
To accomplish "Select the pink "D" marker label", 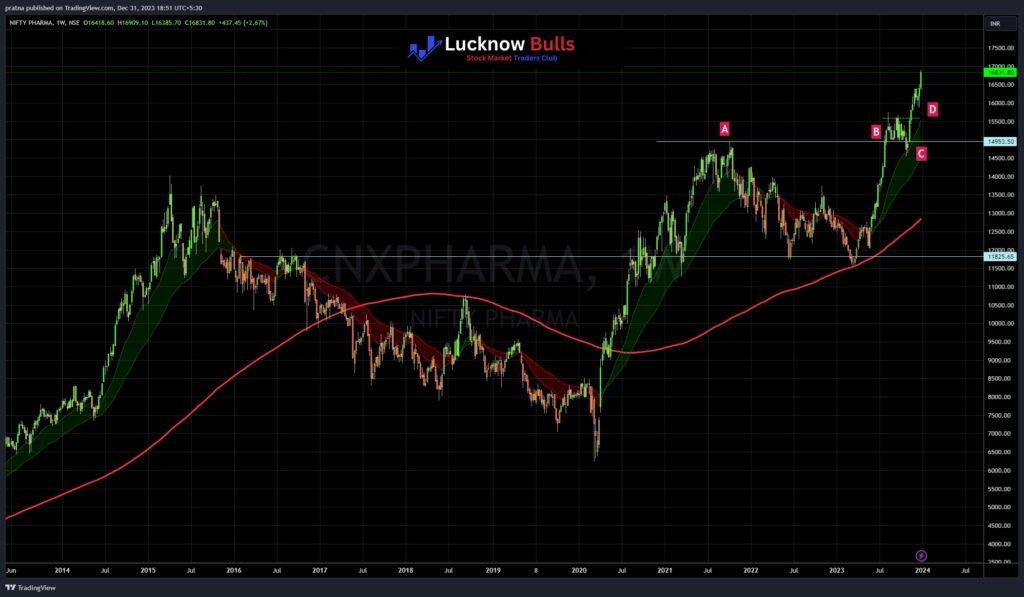I will pyautogui.click(x=932, y=109).
